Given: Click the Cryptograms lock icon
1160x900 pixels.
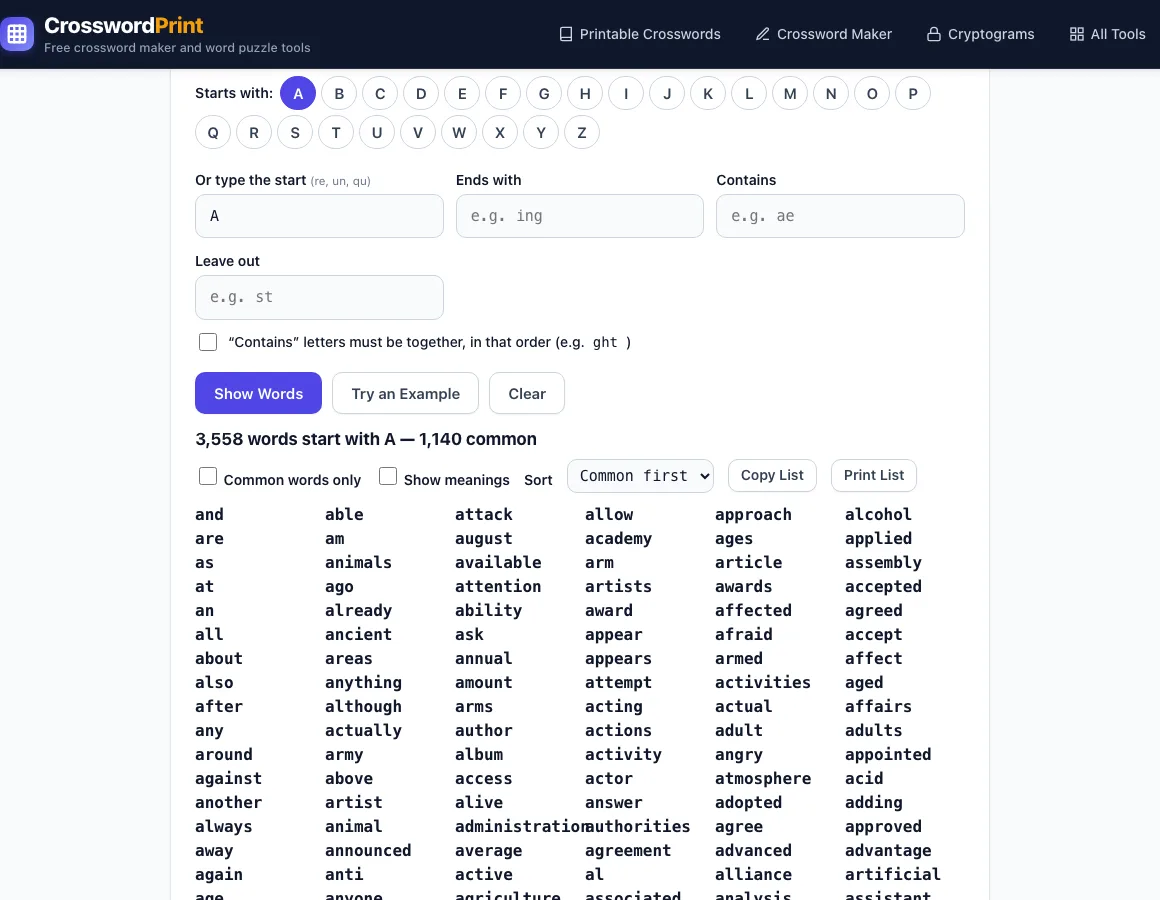Looking at the screenshot, I should click(934, 34).
